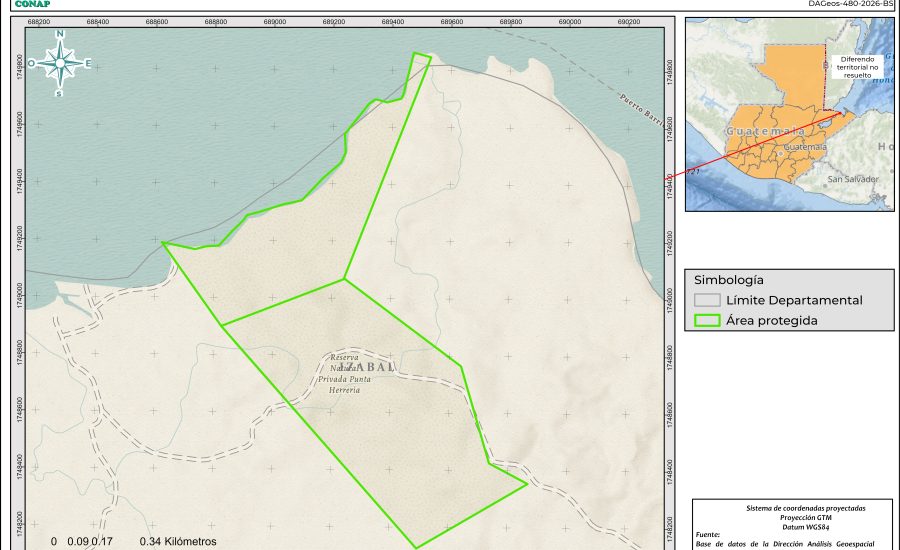Click the 1749000 northing label on left edge

pos(20,297)
